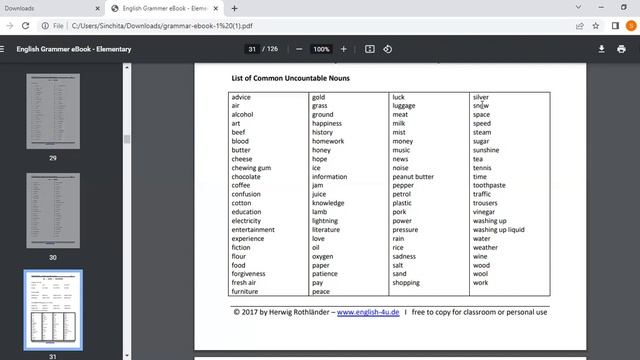
Task: Focus the address bar URL
Action: click(x=162, y=26)
